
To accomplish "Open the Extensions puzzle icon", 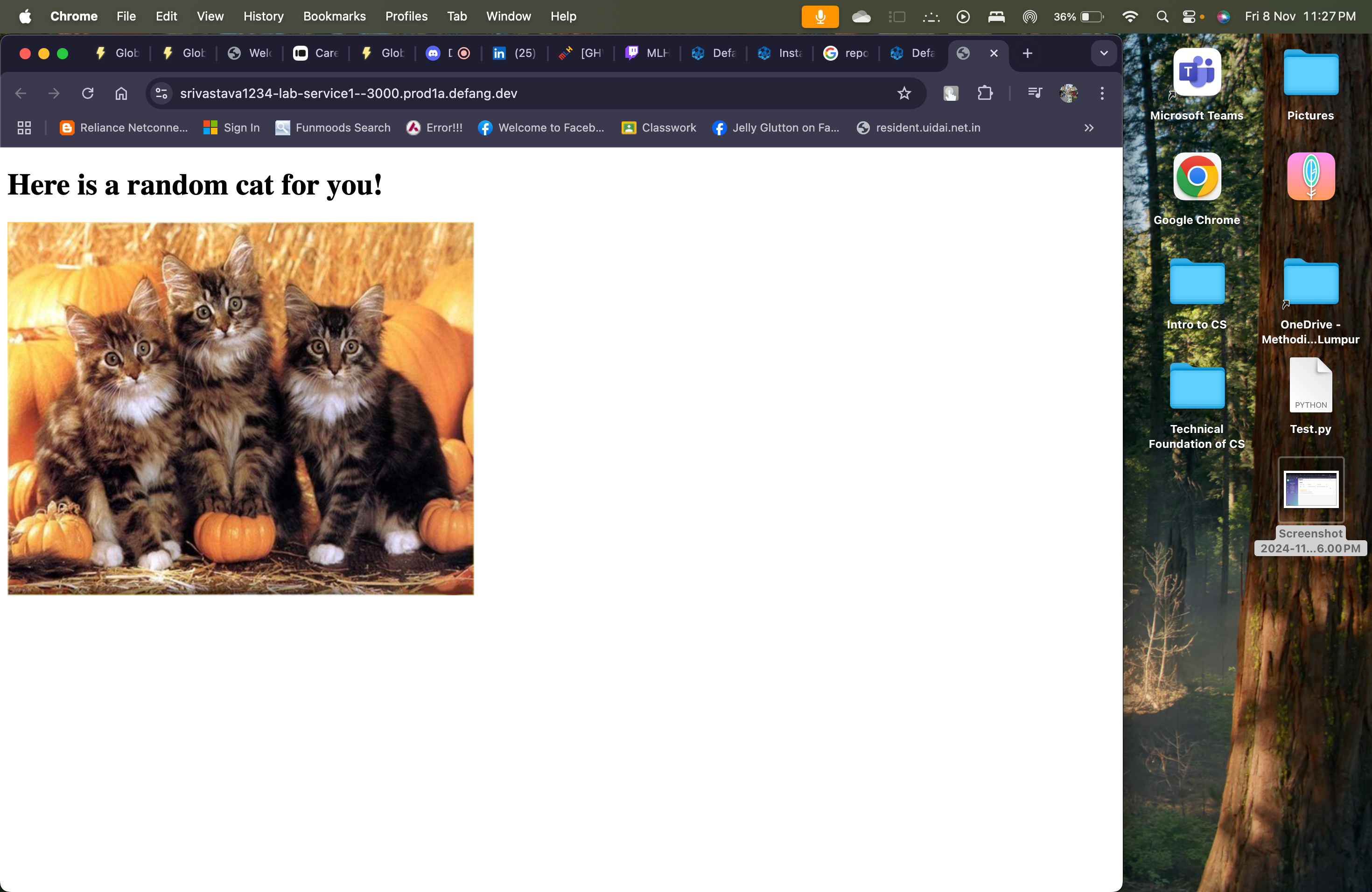I will pos(985,93).
